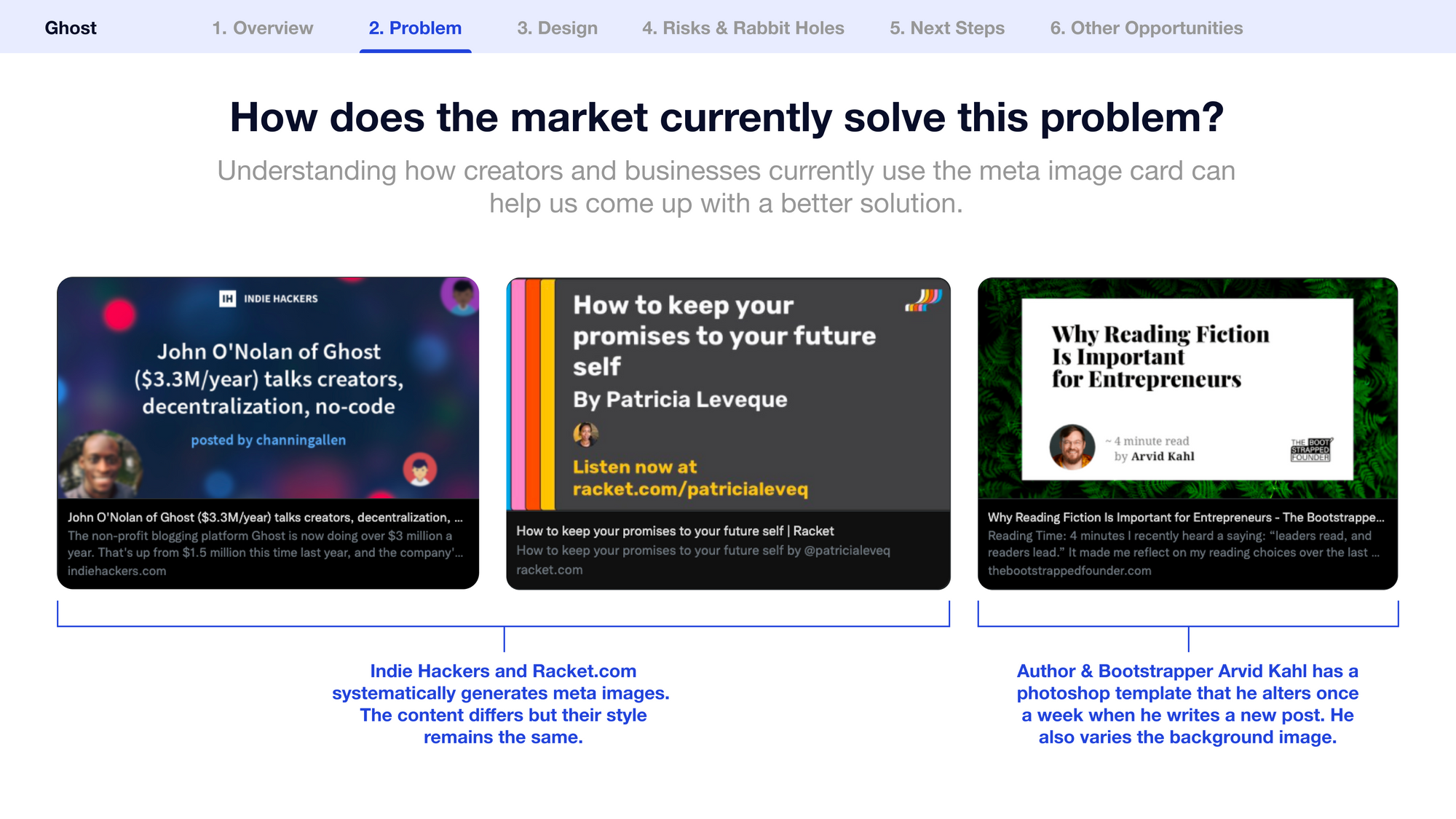Switch to the 1. Overview tab
This screenshot has height=819, width=1456.
click(262, 28)
